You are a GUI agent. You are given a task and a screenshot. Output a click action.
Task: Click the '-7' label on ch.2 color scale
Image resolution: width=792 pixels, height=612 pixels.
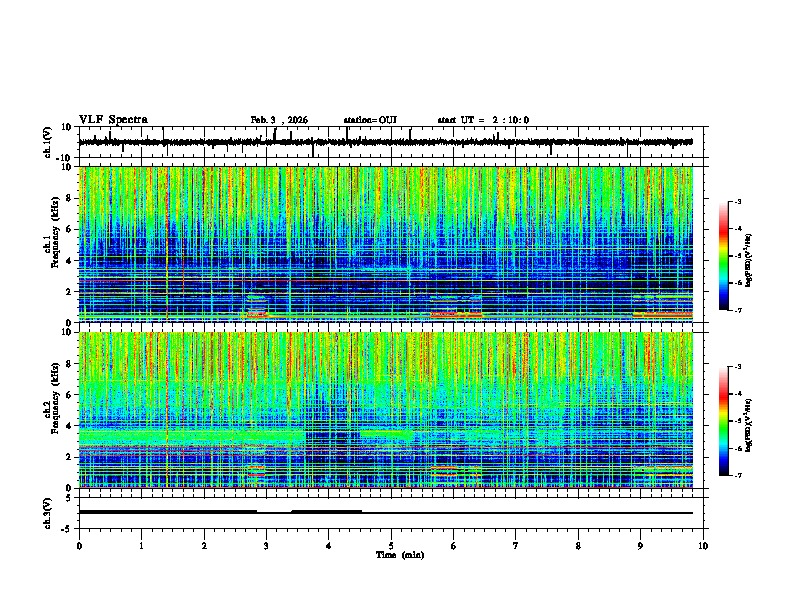coord(737,475)
